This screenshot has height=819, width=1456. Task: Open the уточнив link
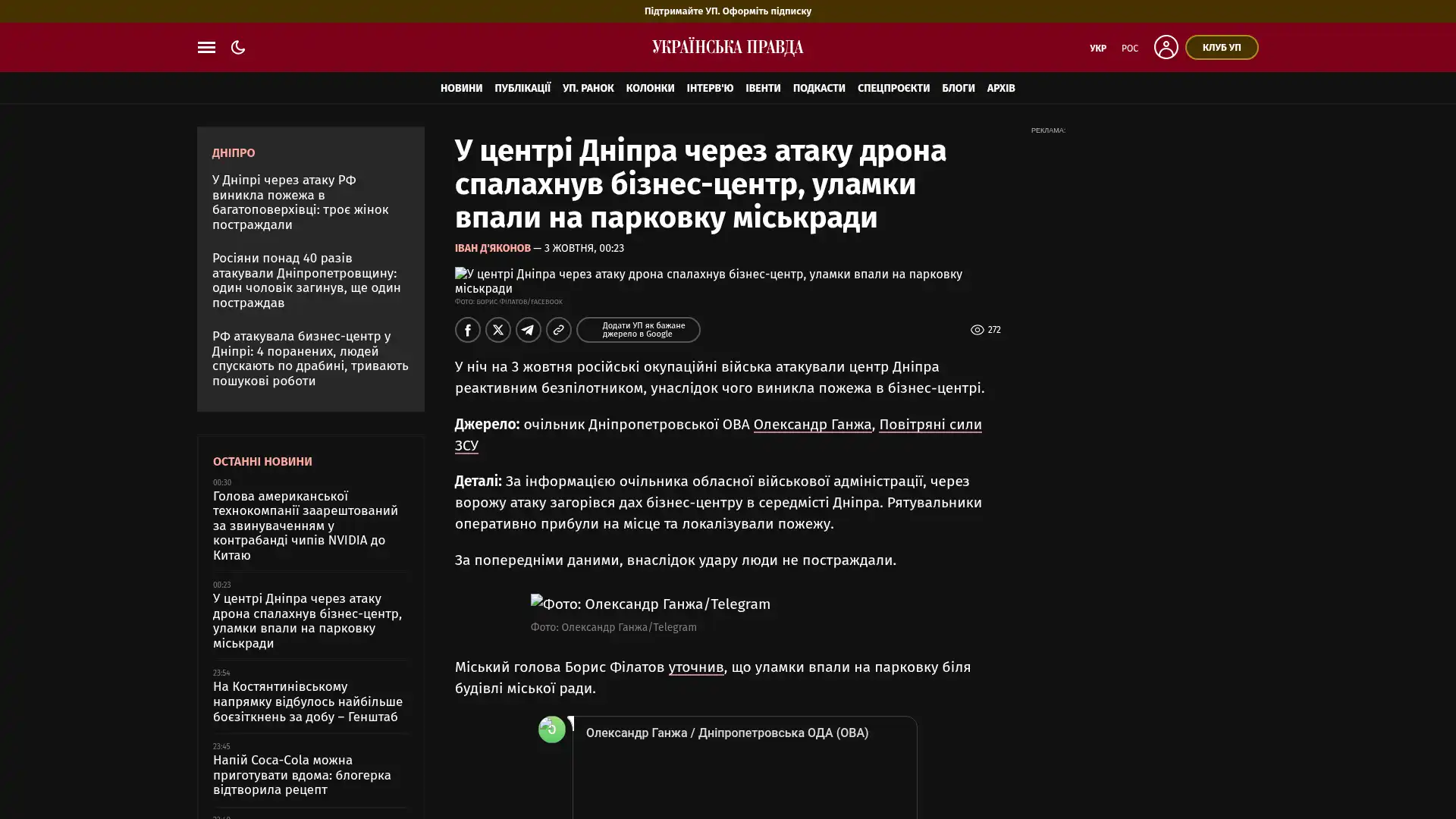click(x=695, y=667)
